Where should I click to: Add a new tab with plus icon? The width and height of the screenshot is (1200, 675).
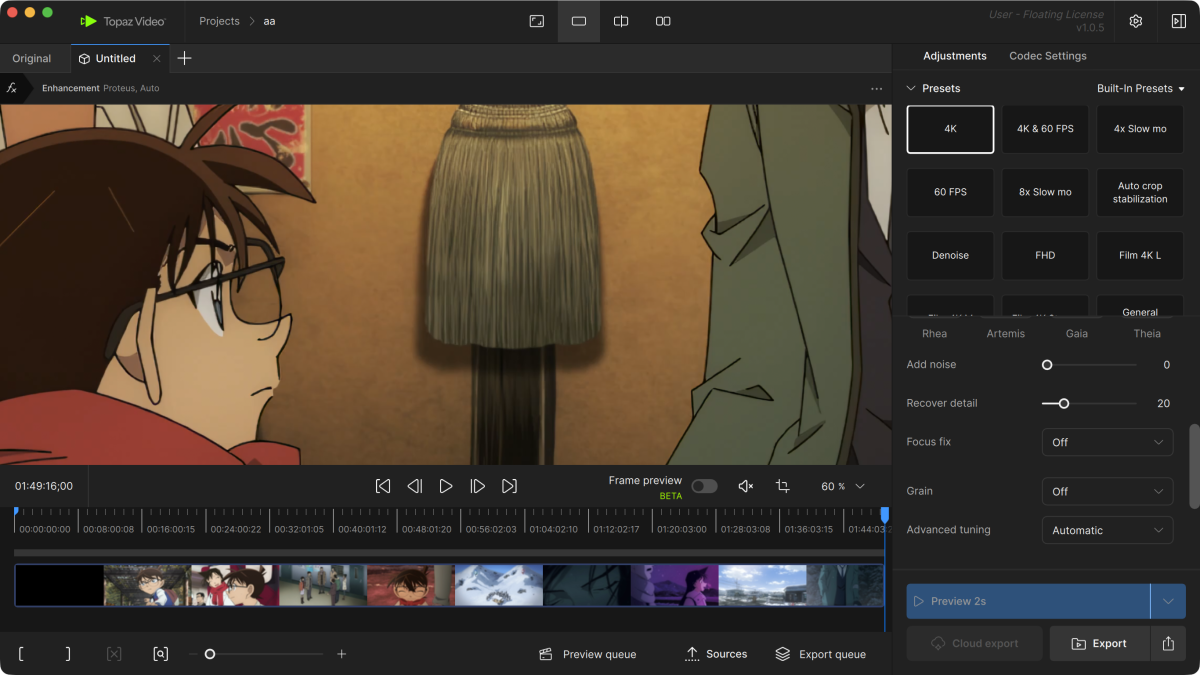(x=184, y=58)
